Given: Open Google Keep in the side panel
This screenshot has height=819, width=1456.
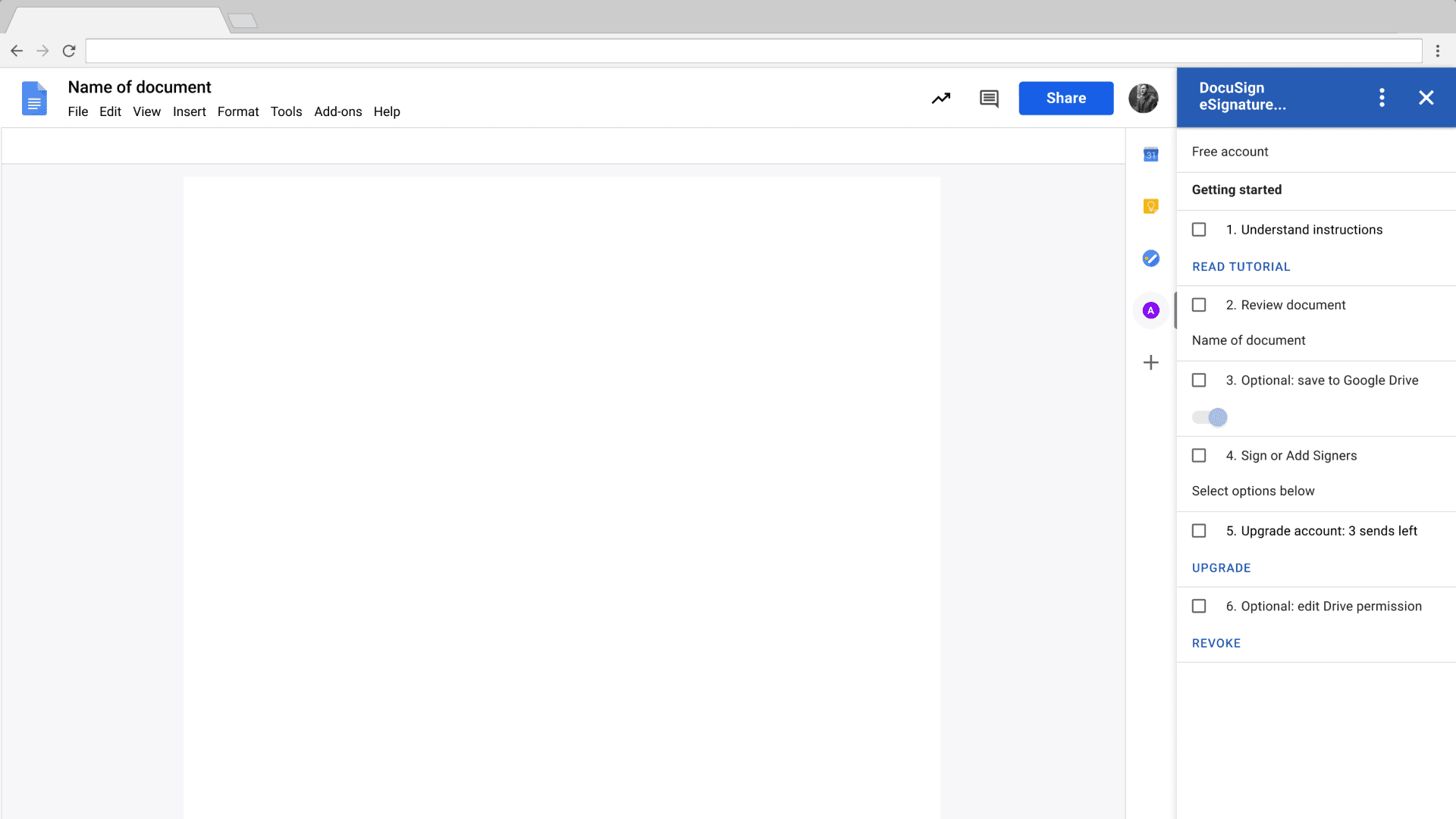Looking at the screenshot, I should 1150,206.
